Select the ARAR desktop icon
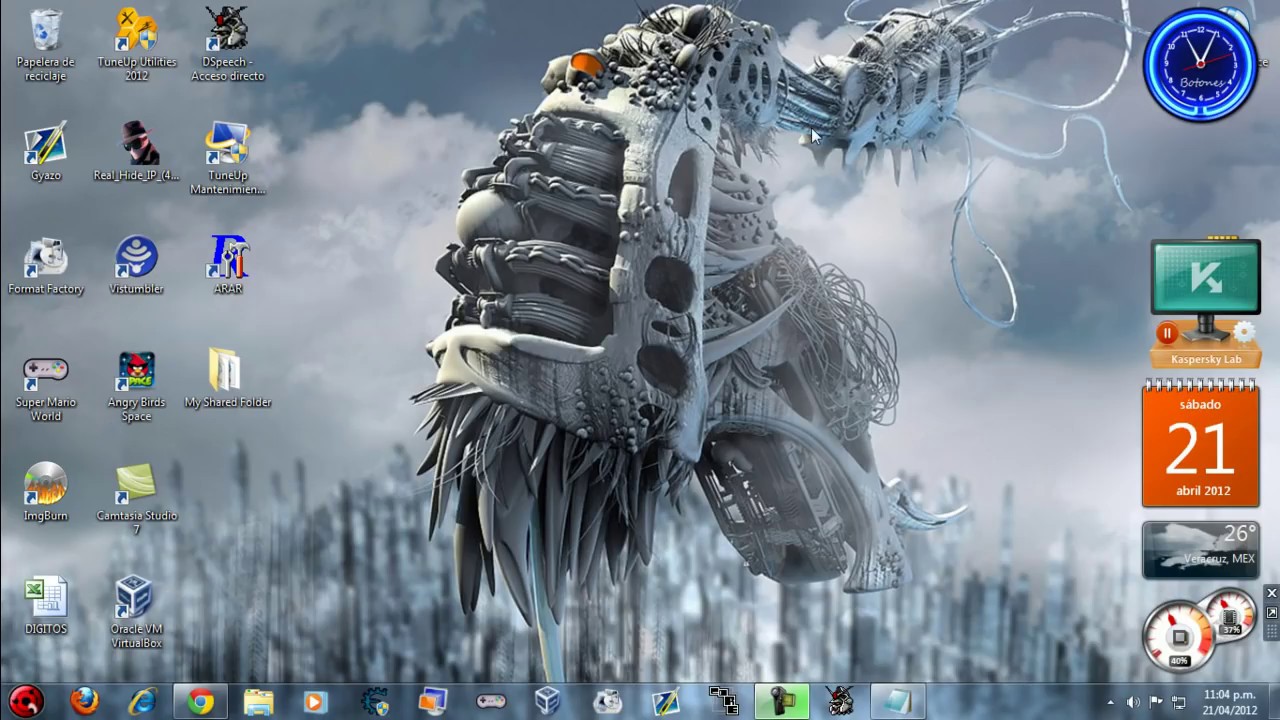The height and width of the screenshot is (720, 1280). coord(228,266)
